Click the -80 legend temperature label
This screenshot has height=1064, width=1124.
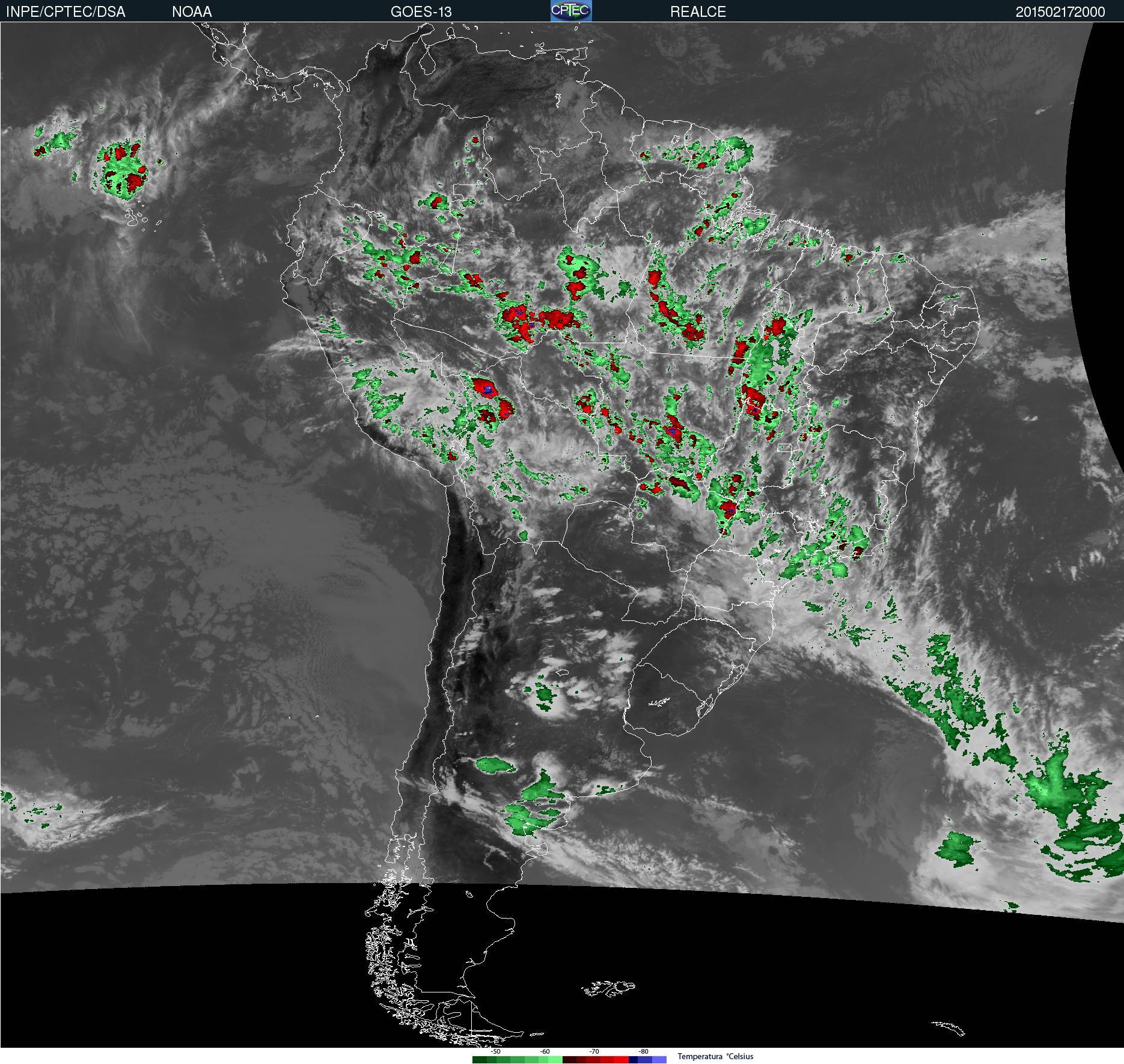[x=643, y=1051]
